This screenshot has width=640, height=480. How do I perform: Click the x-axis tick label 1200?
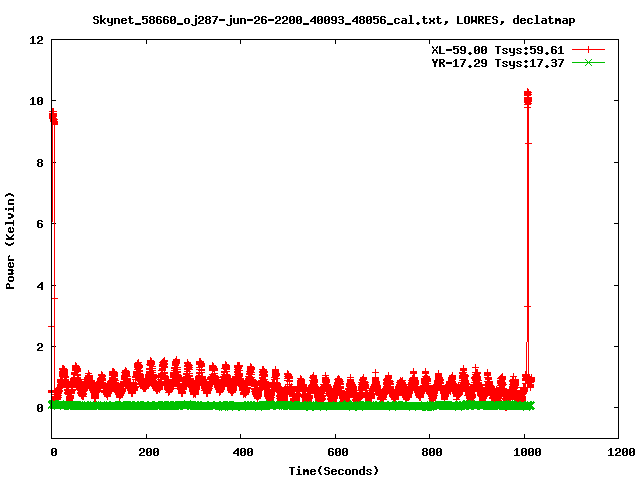(x=620, y=452)
